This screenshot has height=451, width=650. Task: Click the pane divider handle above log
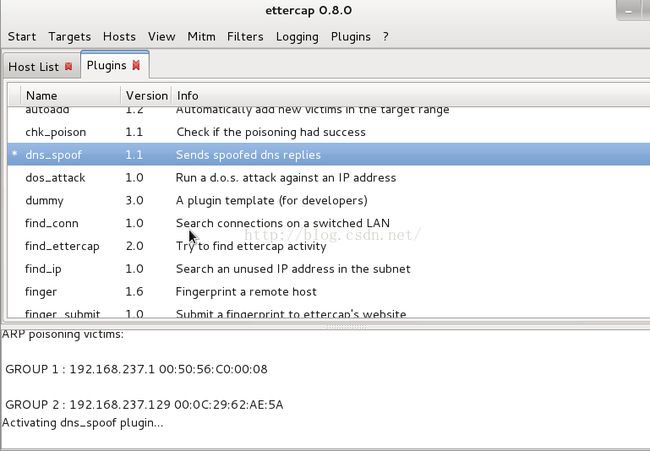(346, 327)
